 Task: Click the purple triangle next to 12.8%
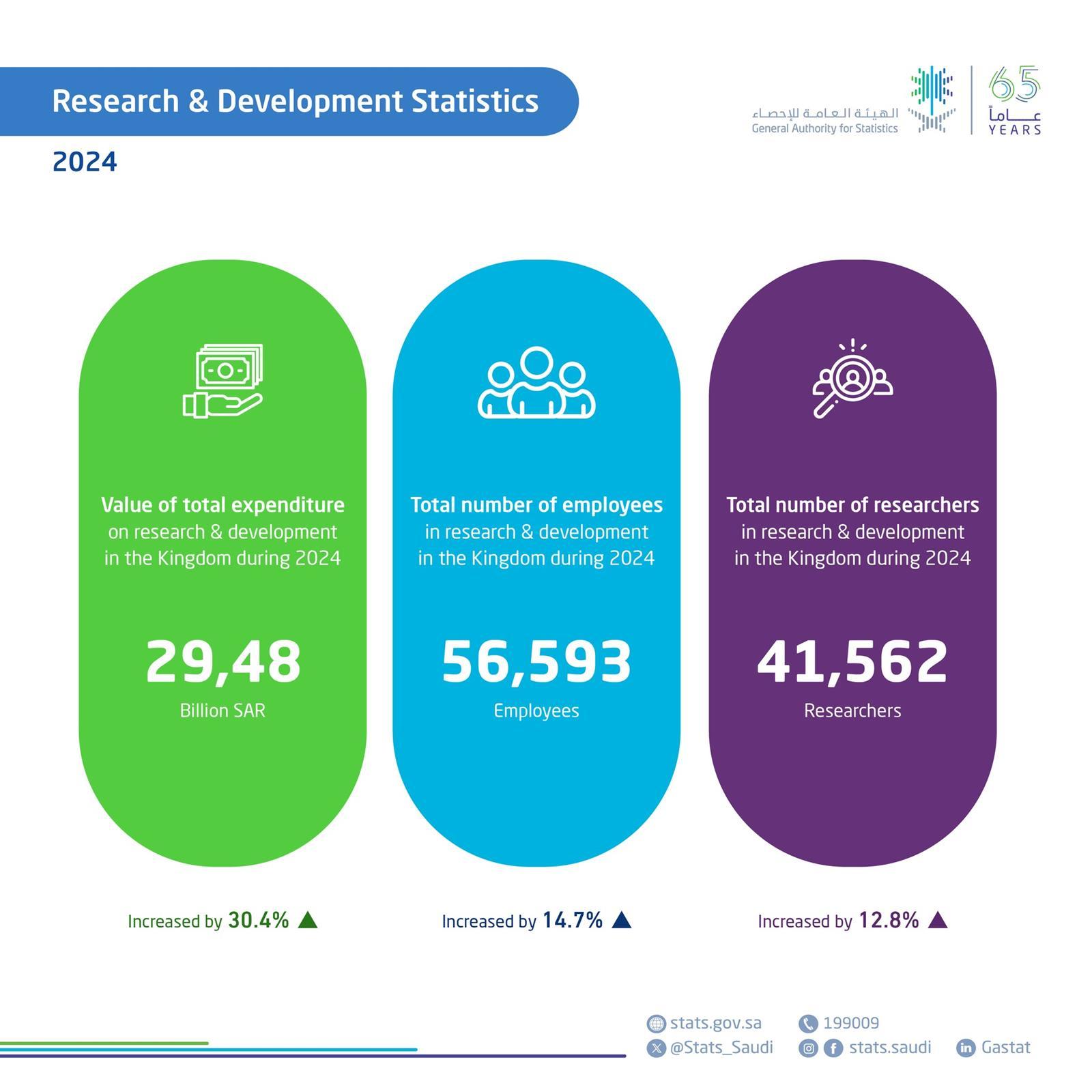938,921
